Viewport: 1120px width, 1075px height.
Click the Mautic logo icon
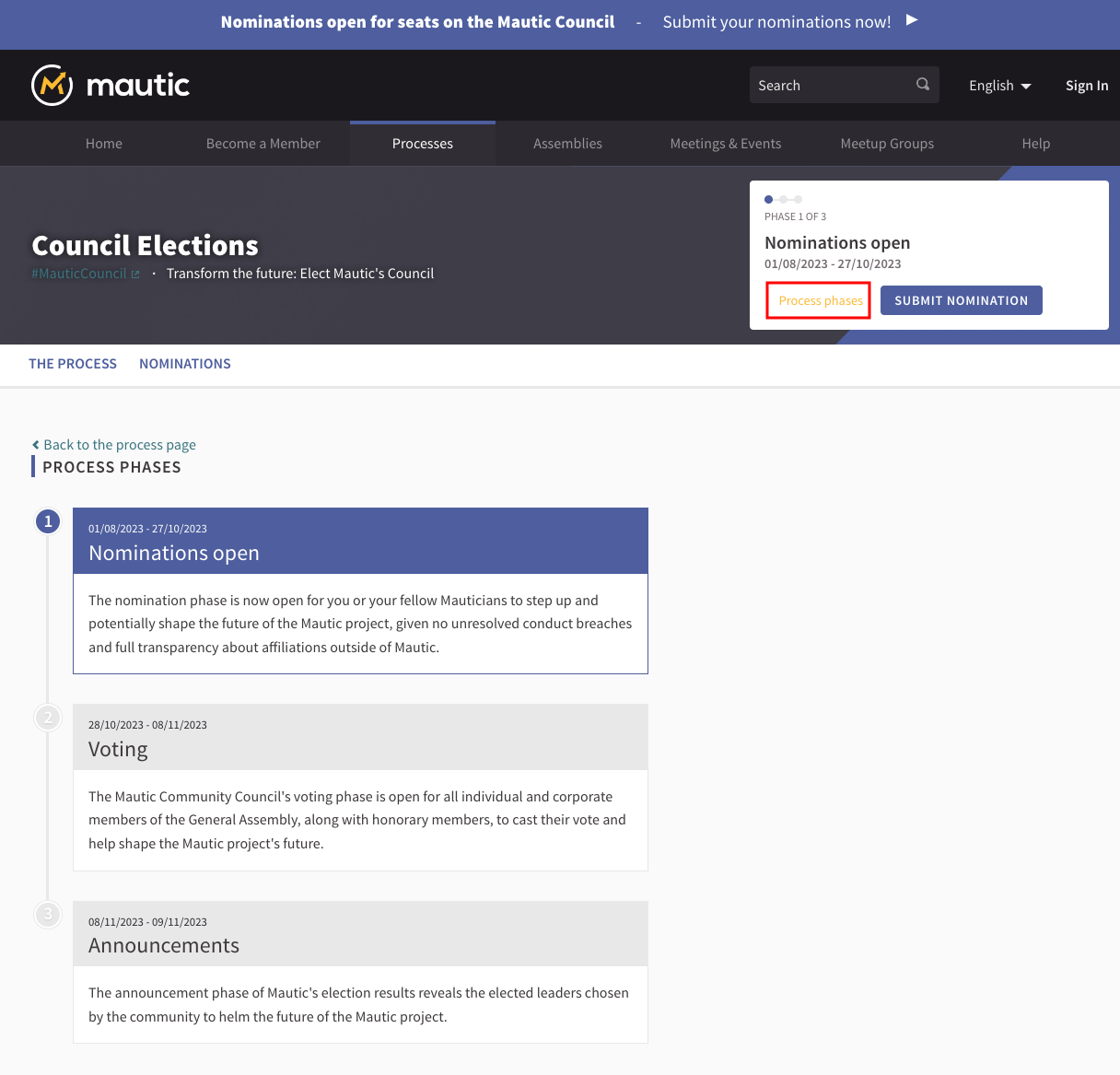click(52, 85)
